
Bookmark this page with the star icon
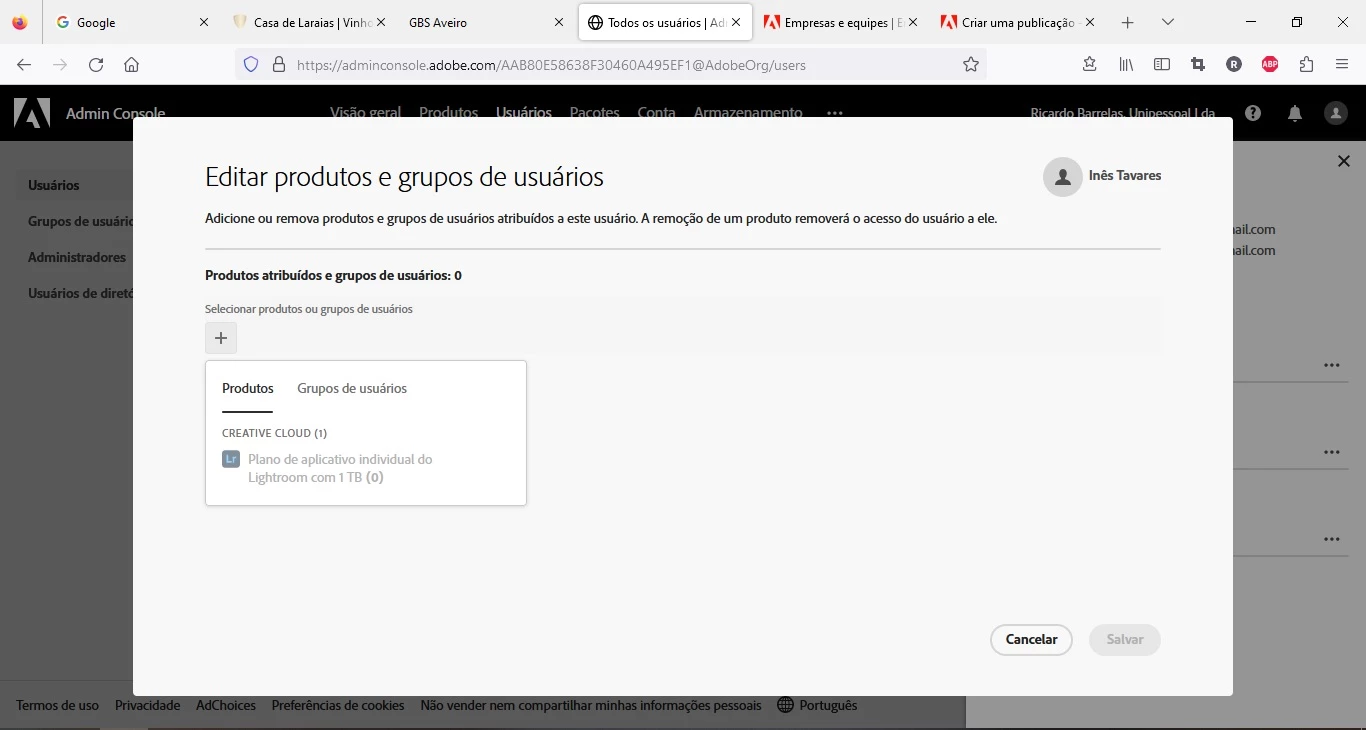[970, 65]
